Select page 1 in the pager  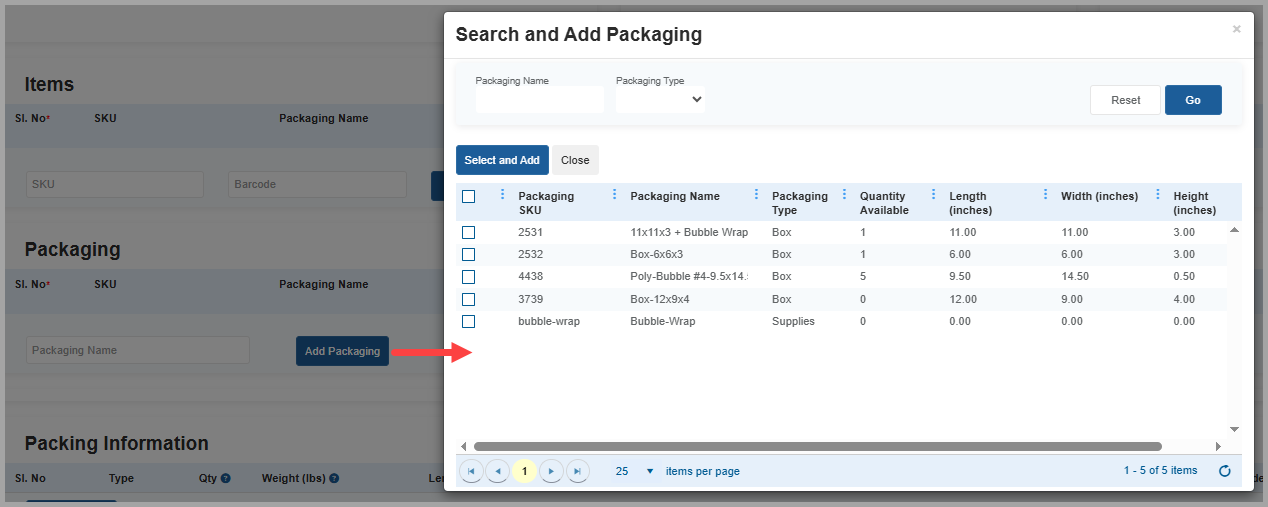524,471
